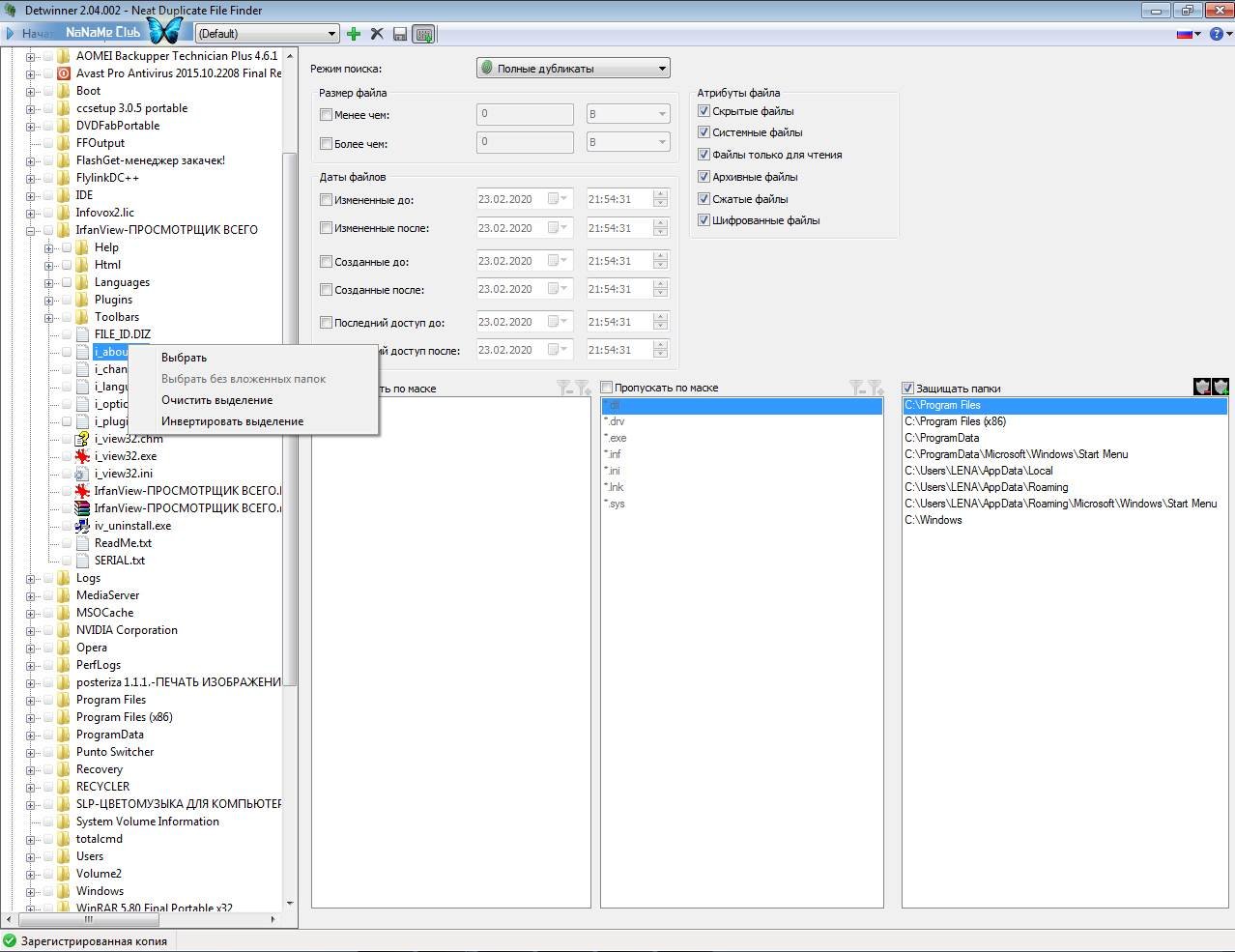Select the totalcmd folder in tree
1235x952 pixels.
click(x=100, y=839)
